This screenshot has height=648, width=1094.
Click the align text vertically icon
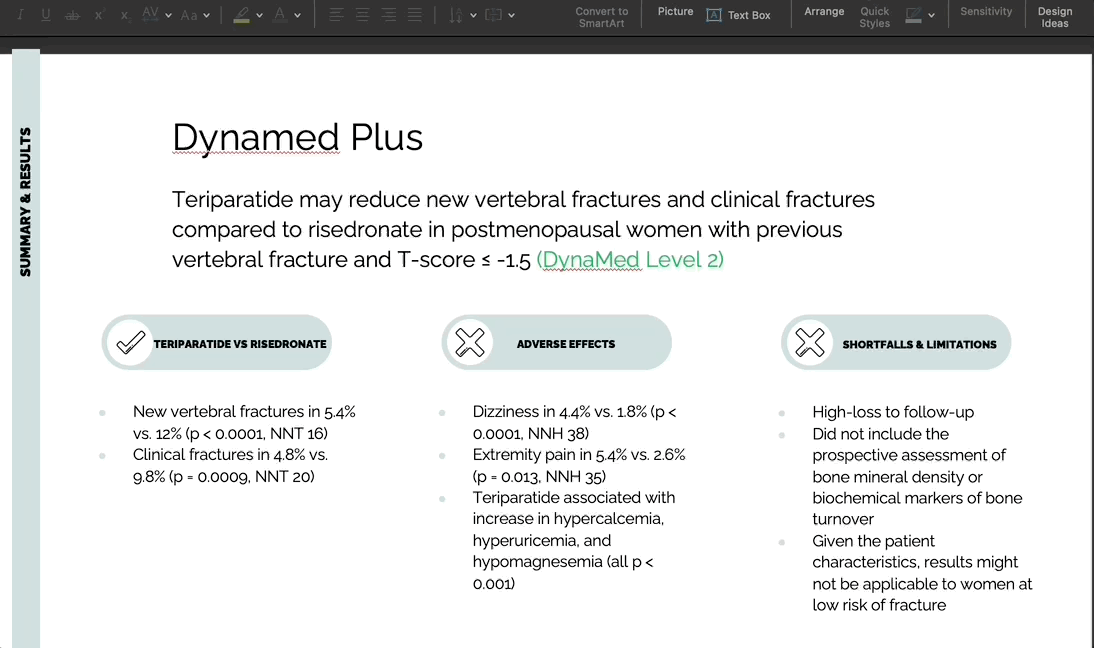click(x=493, y=15)
